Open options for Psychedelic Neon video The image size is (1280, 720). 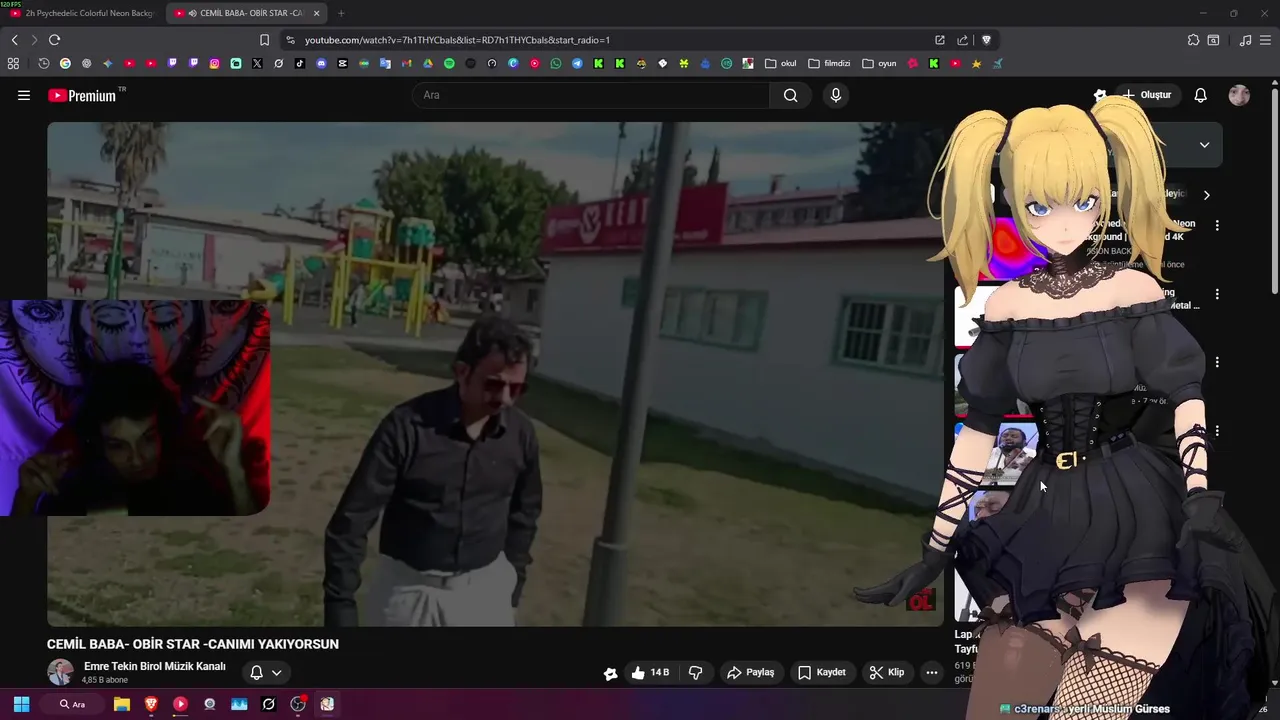[1217, 226]
